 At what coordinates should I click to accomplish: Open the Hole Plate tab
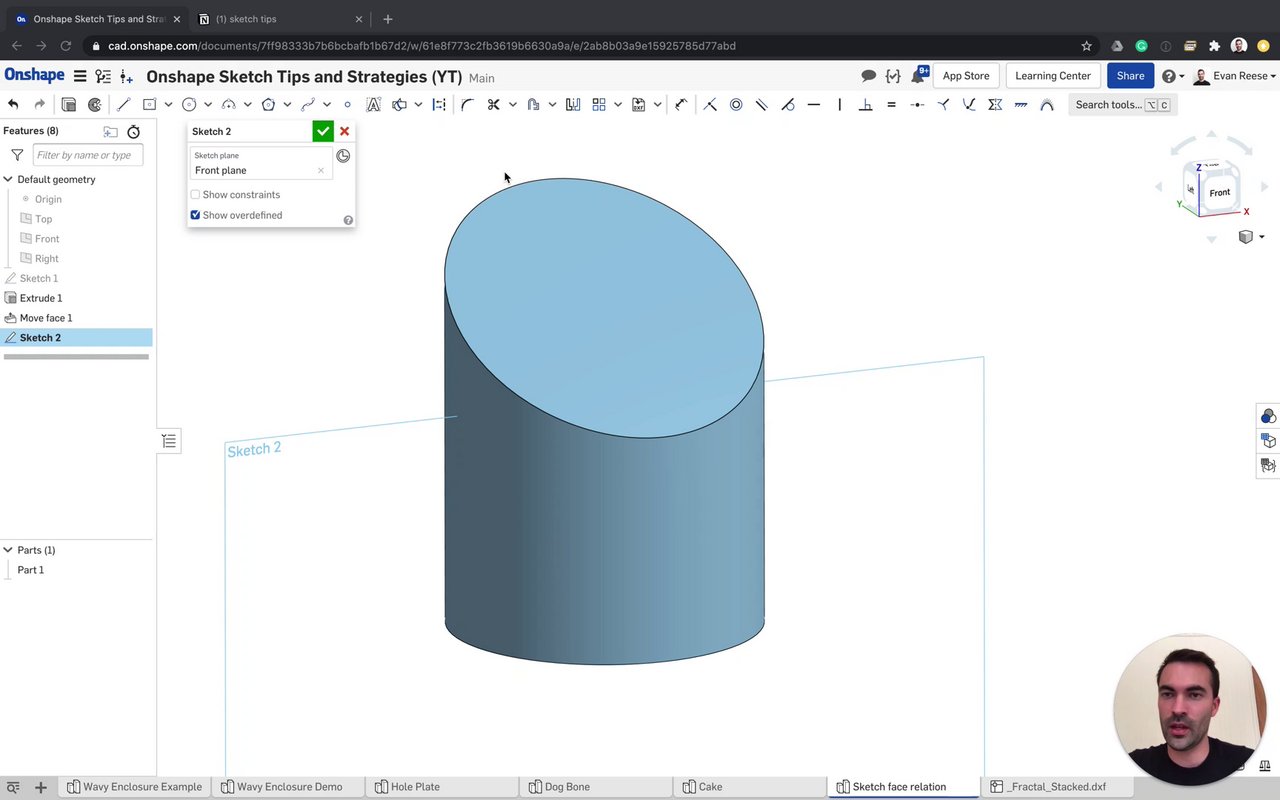(x=414, y=787)
